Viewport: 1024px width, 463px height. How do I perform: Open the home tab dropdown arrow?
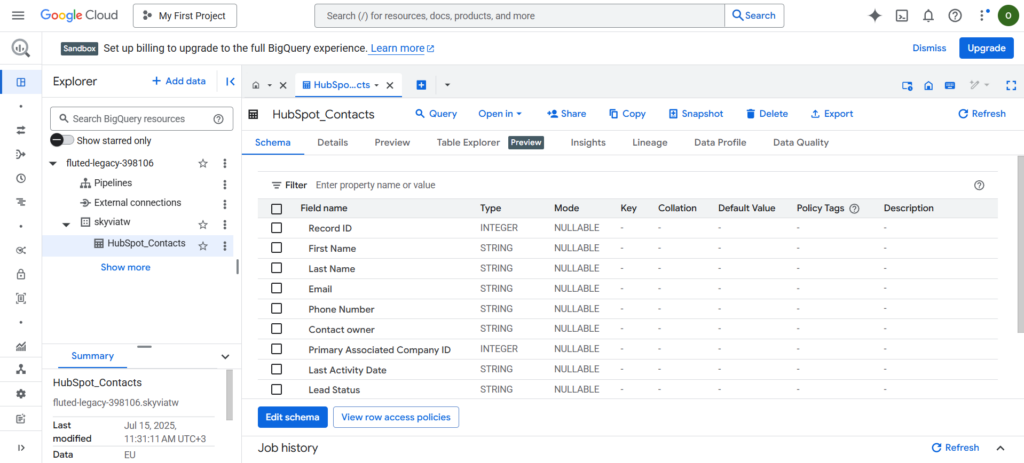pyautogui.click(x=269, y=86)
